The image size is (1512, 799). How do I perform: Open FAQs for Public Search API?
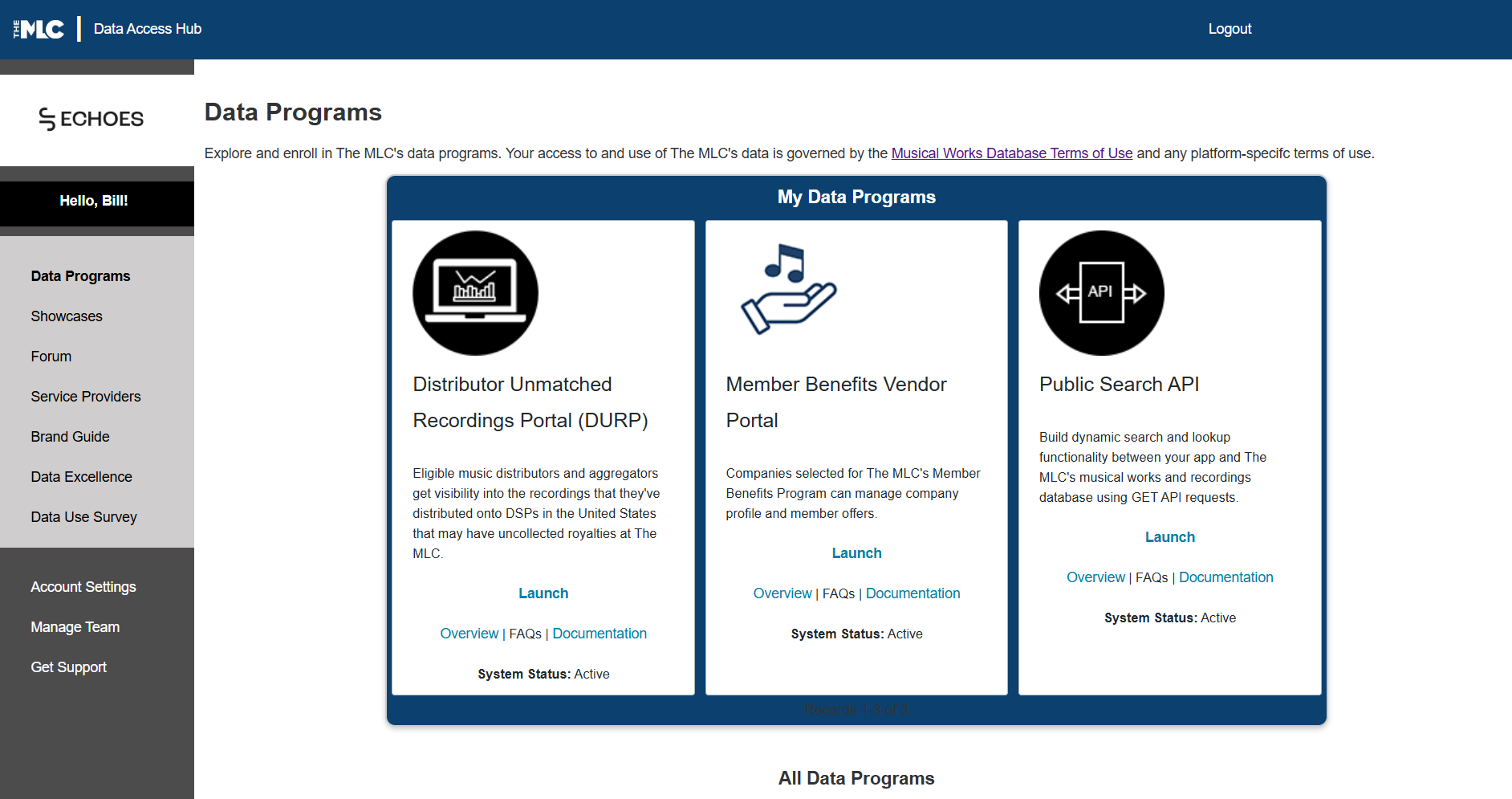point(1152,577)
